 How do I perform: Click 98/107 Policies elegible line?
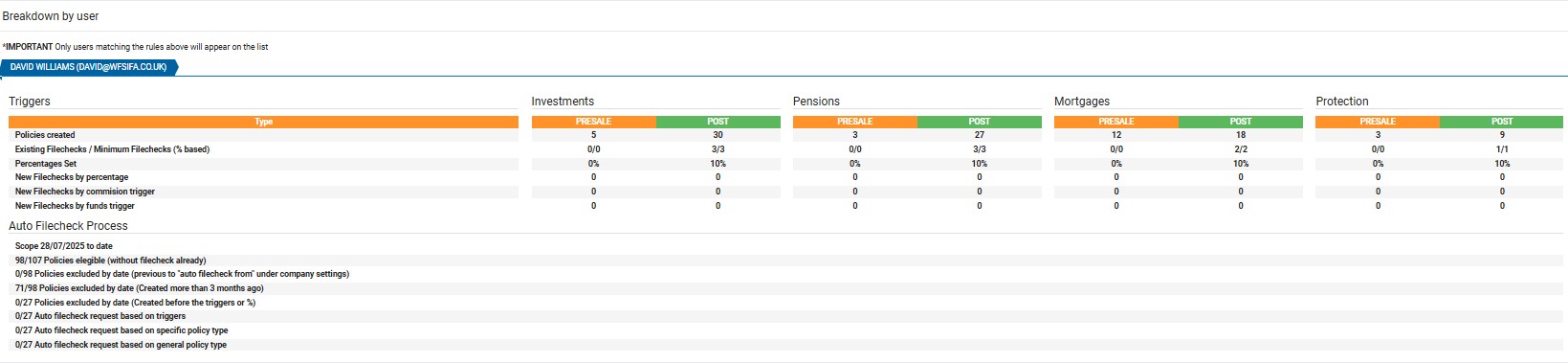point(111,261)
